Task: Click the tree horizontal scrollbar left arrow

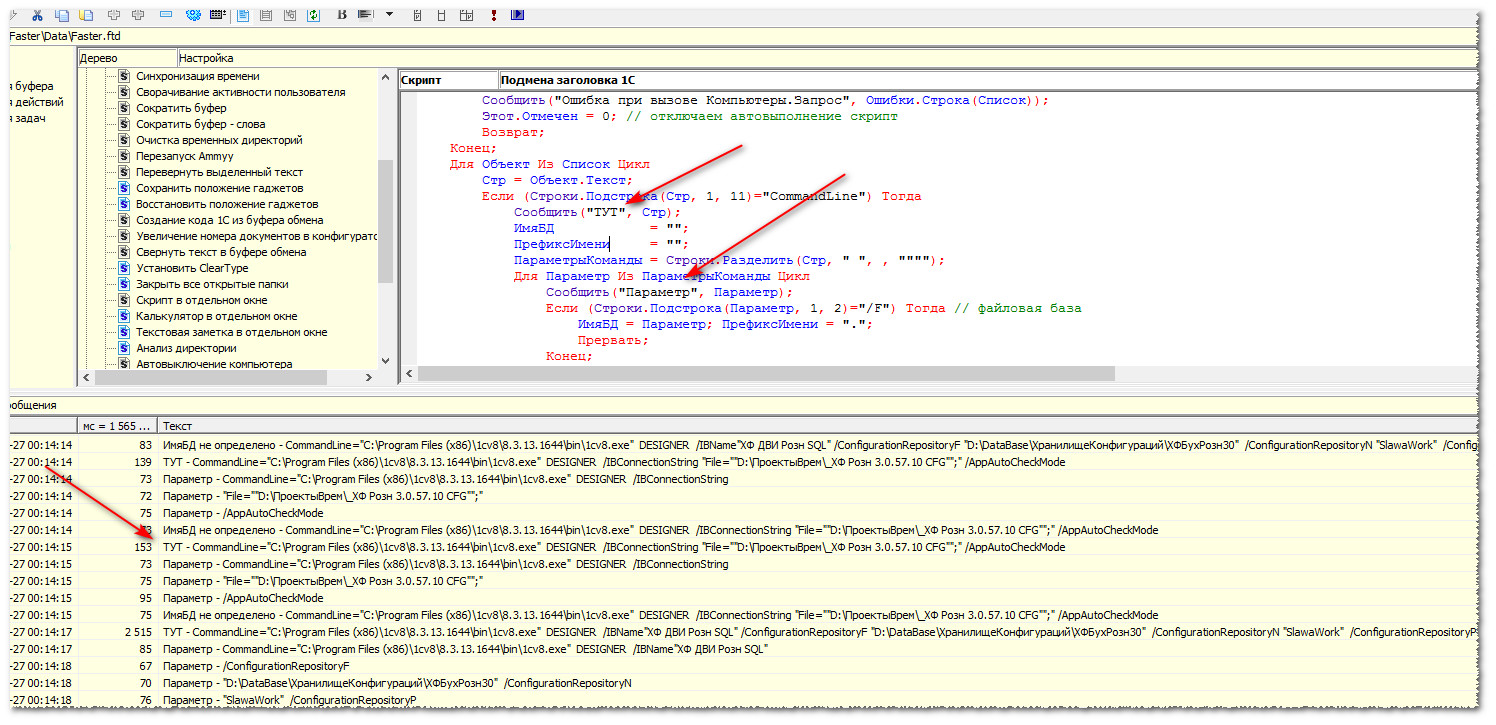Action: coord(86,377)
